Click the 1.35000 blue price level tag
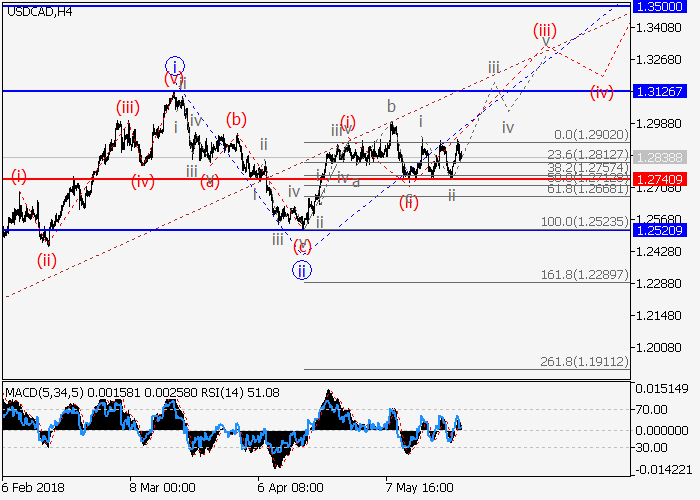The width and height of the screenshot is (700, 500). (x=663, y=6)
